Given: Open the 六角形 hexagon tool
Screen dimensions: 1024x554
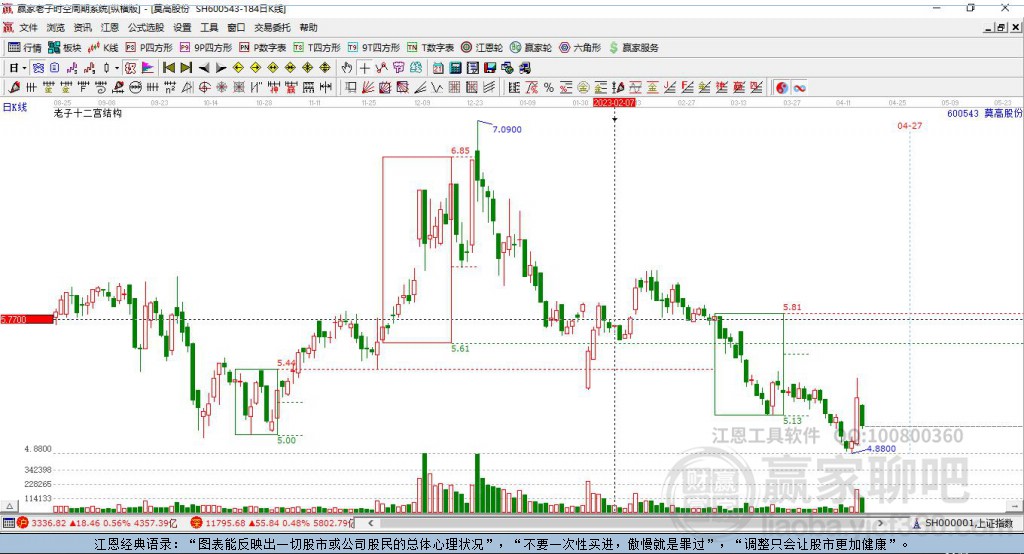Looking at the screenshot, I should [580, 48].
